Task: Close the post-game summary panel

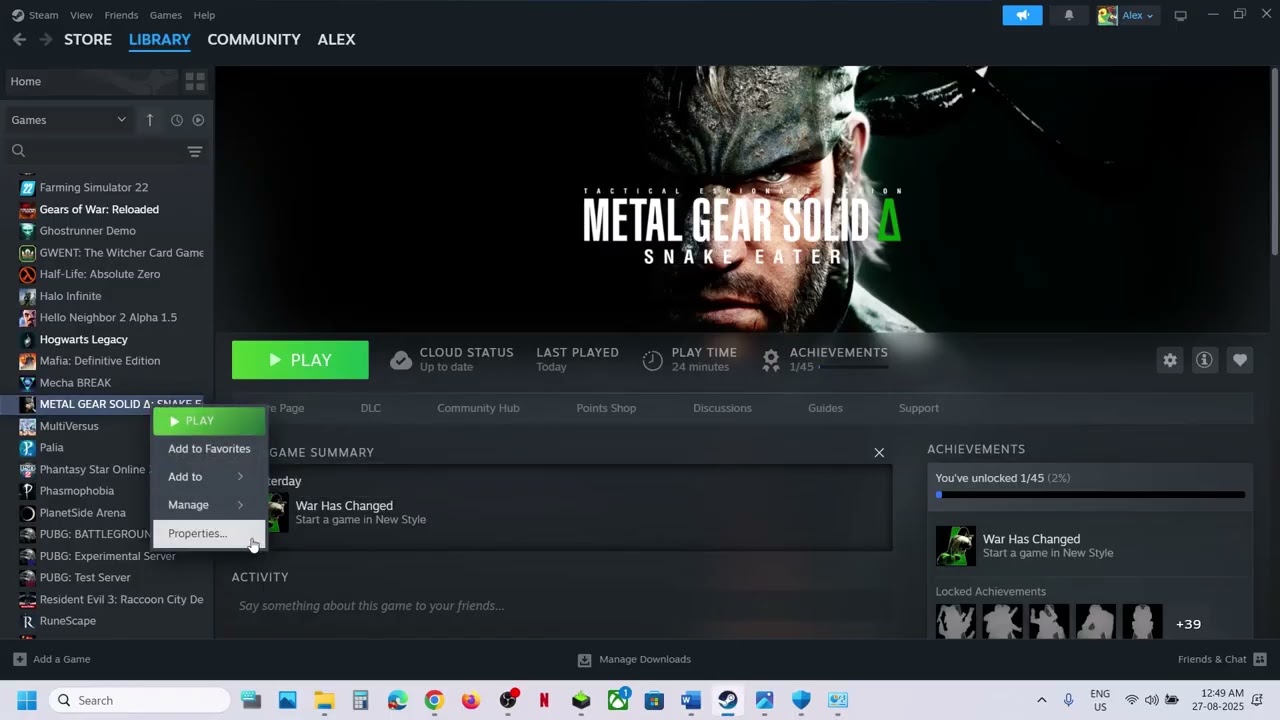Action: click(x=879, y=453)
